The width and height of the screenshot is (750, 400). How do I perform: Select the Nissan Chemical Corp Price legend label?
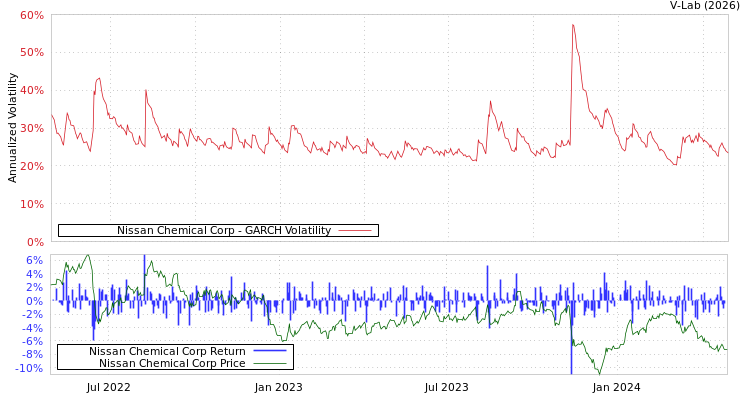pos(172,363)
